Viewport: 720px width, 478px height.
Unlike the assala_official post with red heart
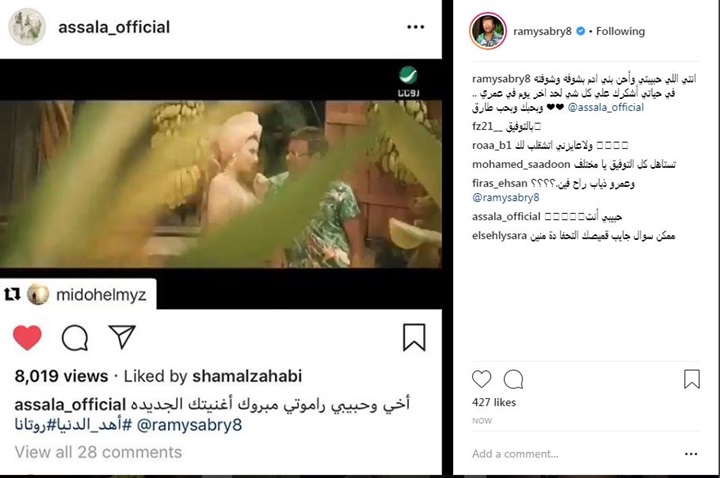click(x=27, y=337)
